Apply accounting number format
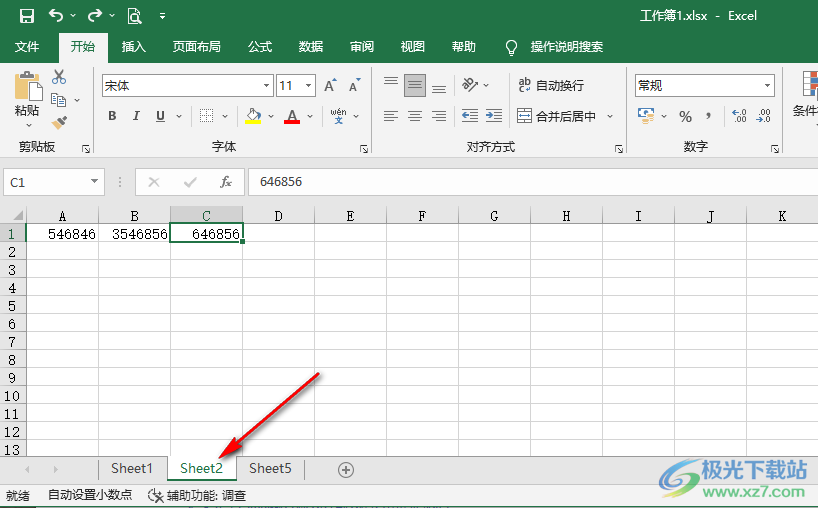The height and width of the screenshot is (508, 818). point(646,116)
